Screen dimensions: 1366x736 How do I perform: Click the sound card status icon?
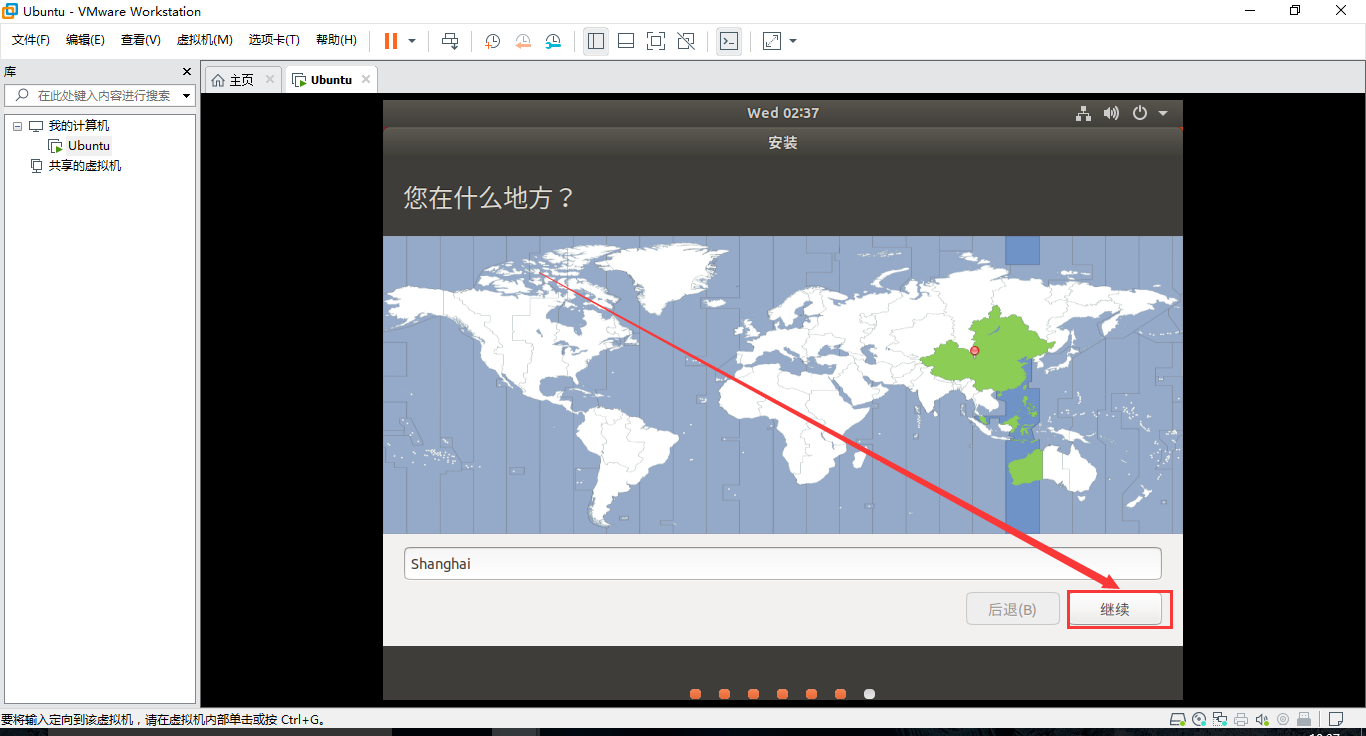pyautogui.click(x=1262, y=719)
